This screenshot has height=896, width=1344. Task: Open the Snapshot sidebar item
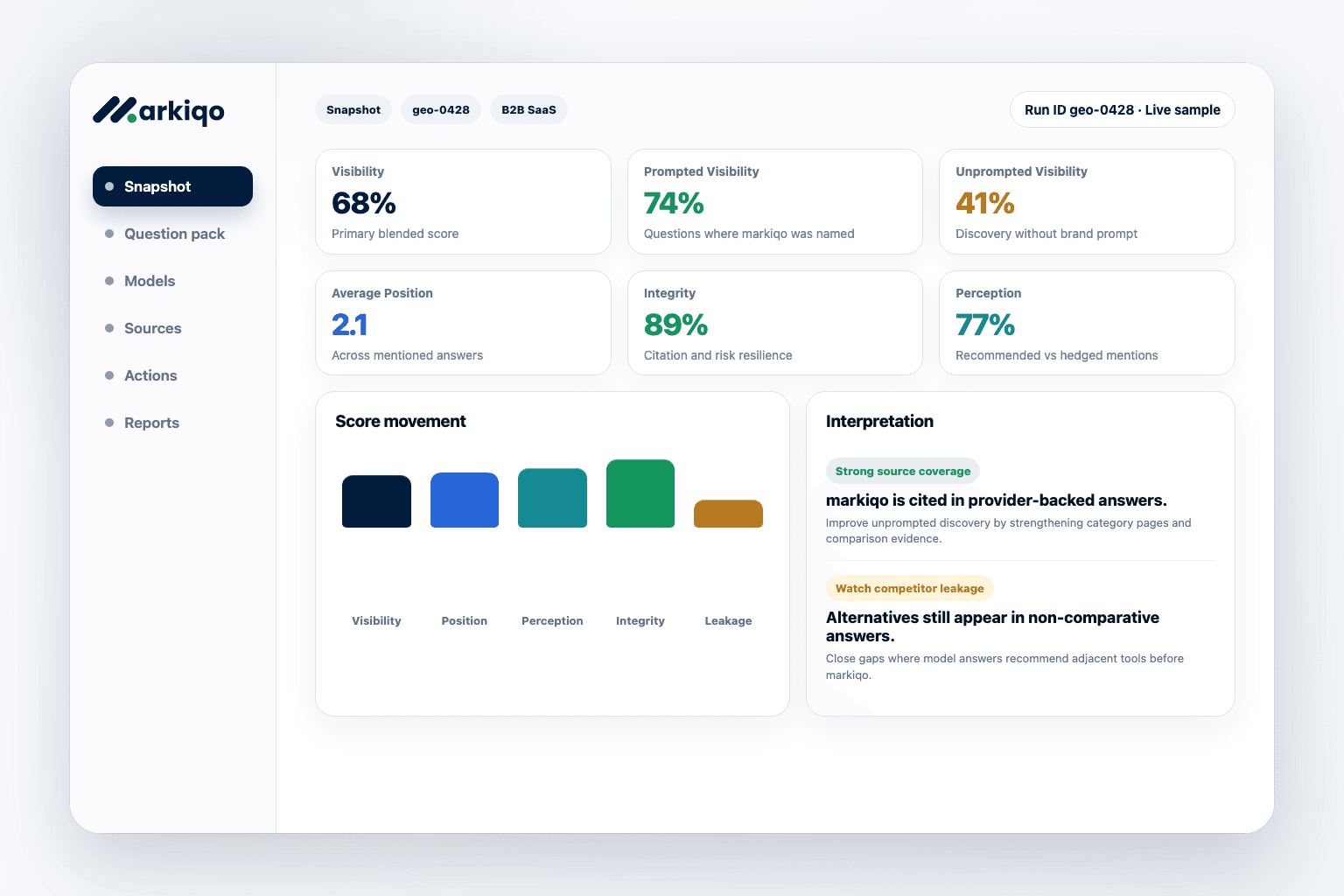coord(172,186)
